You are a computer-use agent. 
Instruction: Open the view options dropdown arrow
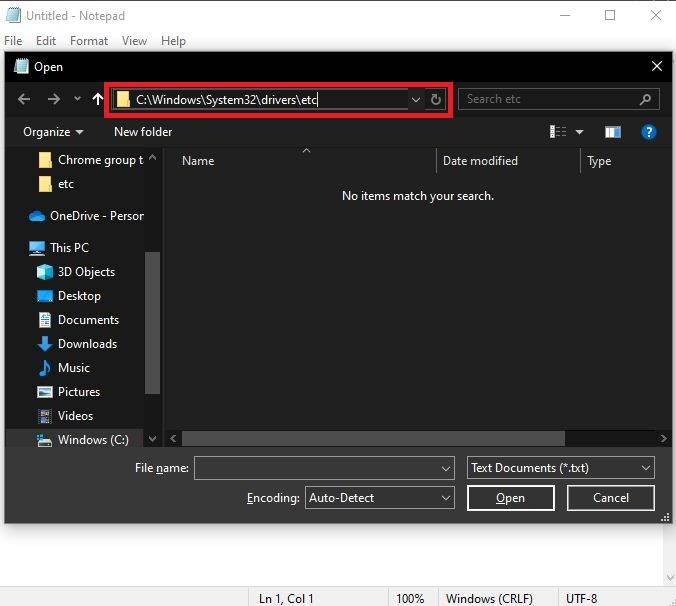pyautogui.click(x=579, y=132)
